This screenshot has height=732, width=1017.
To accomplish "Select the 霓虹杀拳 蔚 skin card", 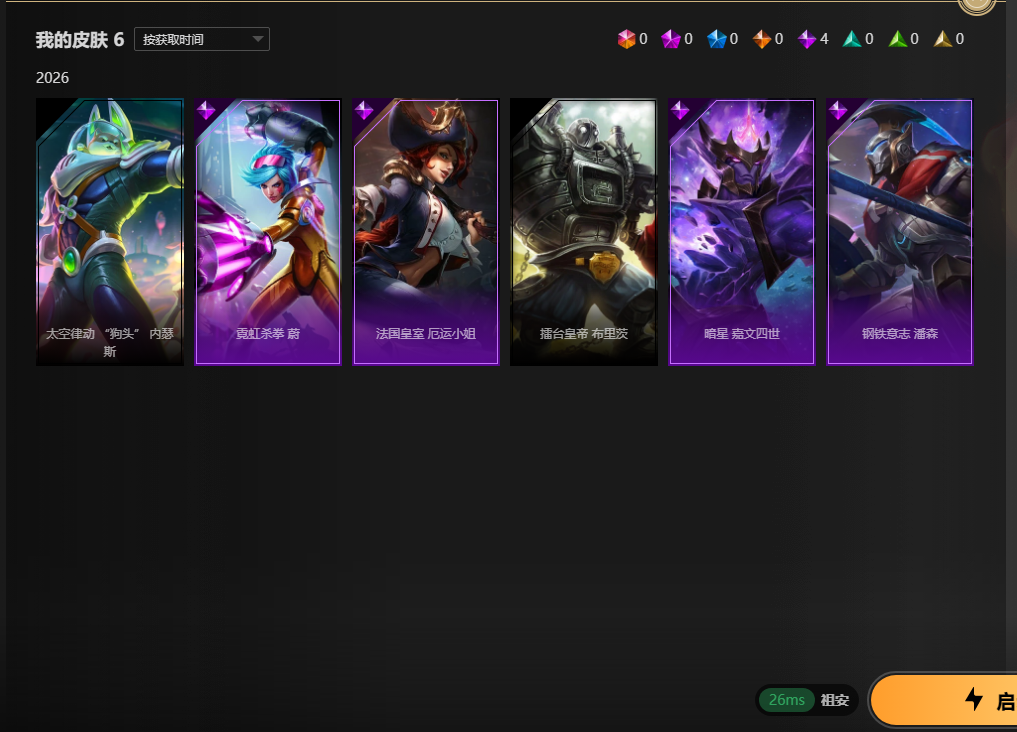I will tap(268, 232).
